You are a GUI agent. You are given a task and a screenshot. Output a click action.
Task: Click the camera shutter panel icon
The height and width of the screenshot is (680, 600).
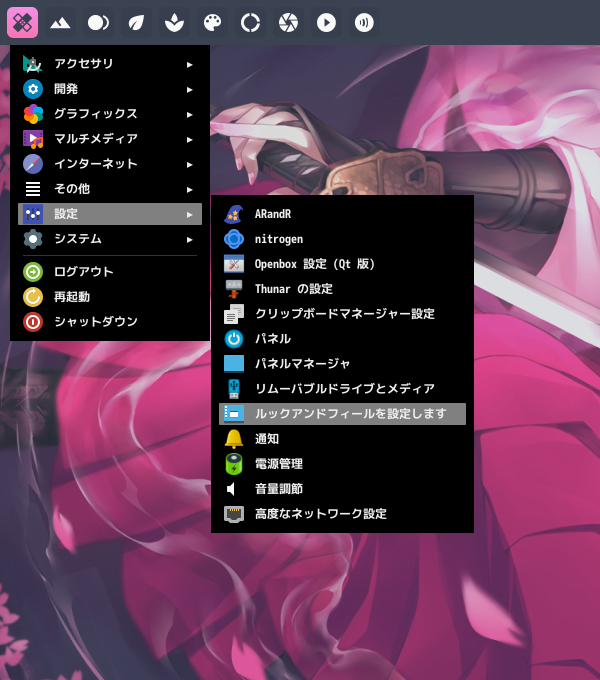point(288,23)
